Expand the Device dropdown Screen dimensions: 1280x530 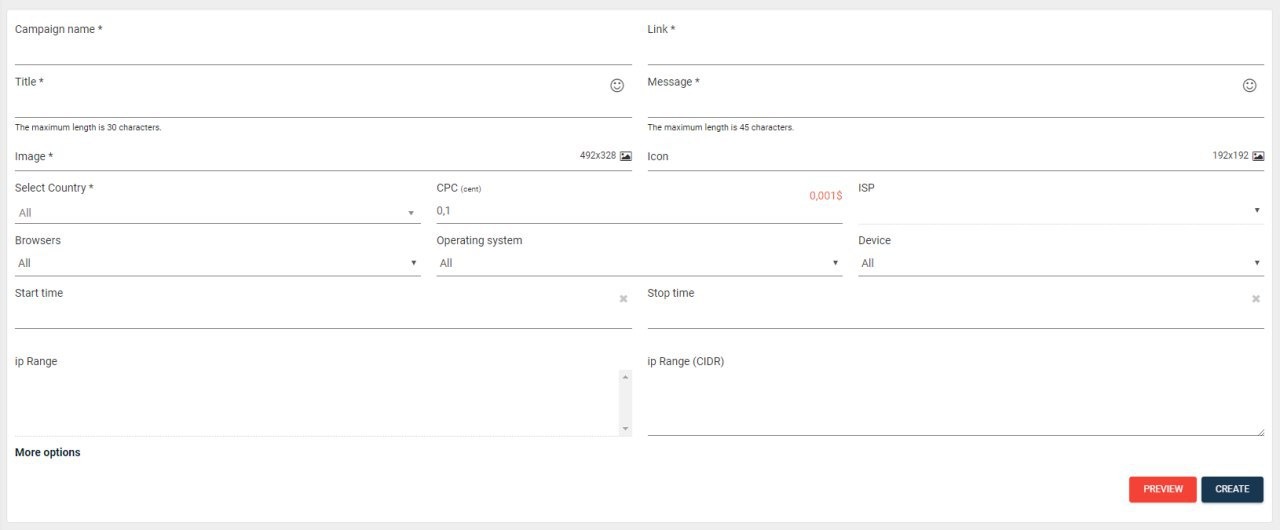pos(1061,263)
